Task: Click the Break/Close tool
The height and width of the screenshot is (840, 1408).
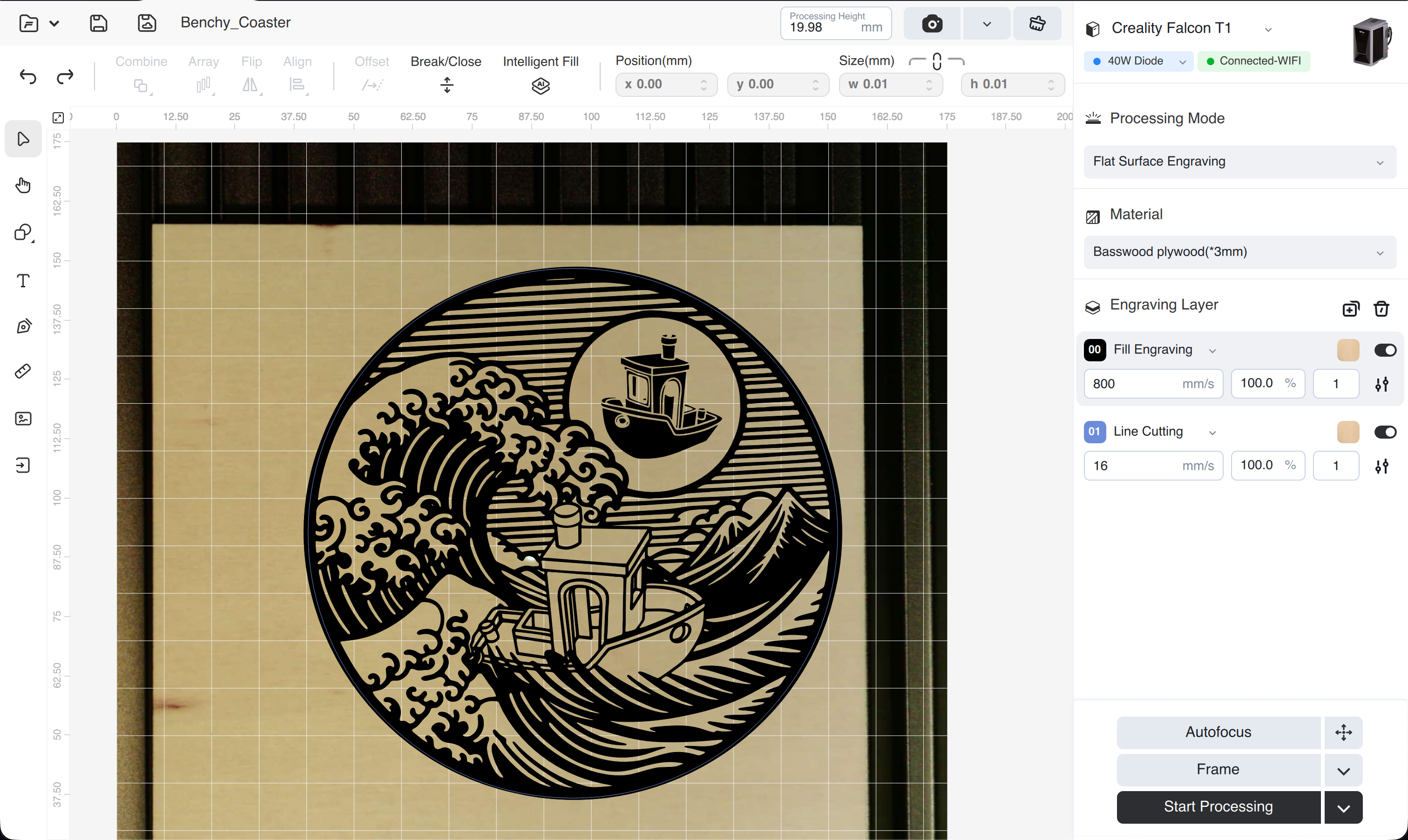Action: click(x=446, y=74)
